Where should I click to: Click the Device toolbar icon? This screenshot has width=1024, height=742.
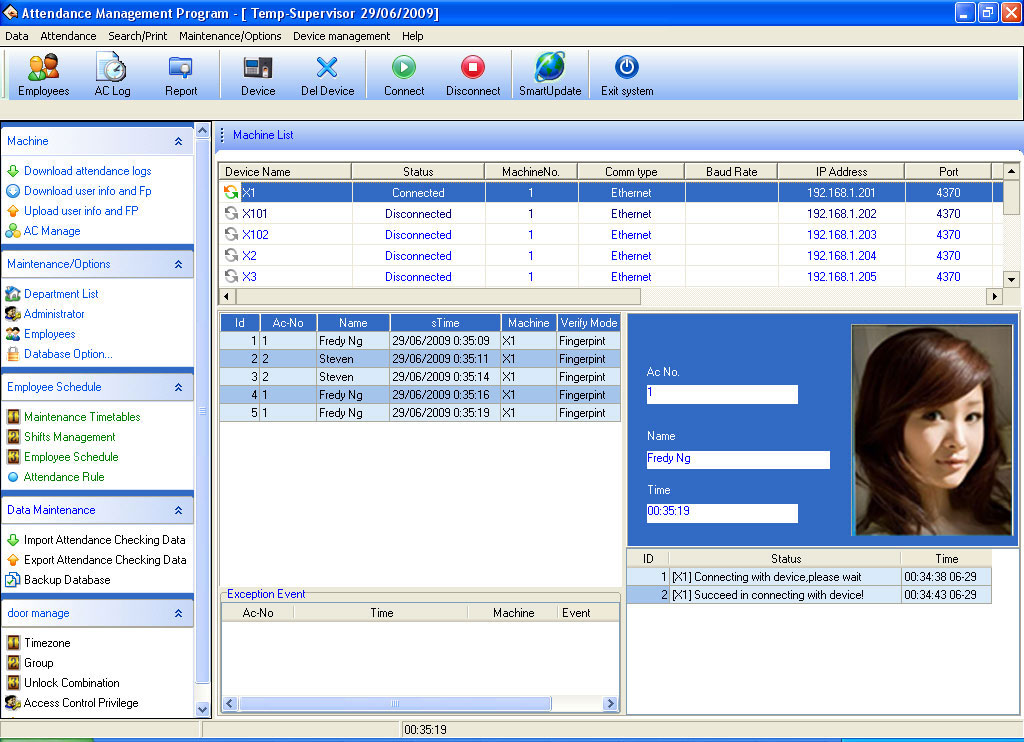point(258,68)
